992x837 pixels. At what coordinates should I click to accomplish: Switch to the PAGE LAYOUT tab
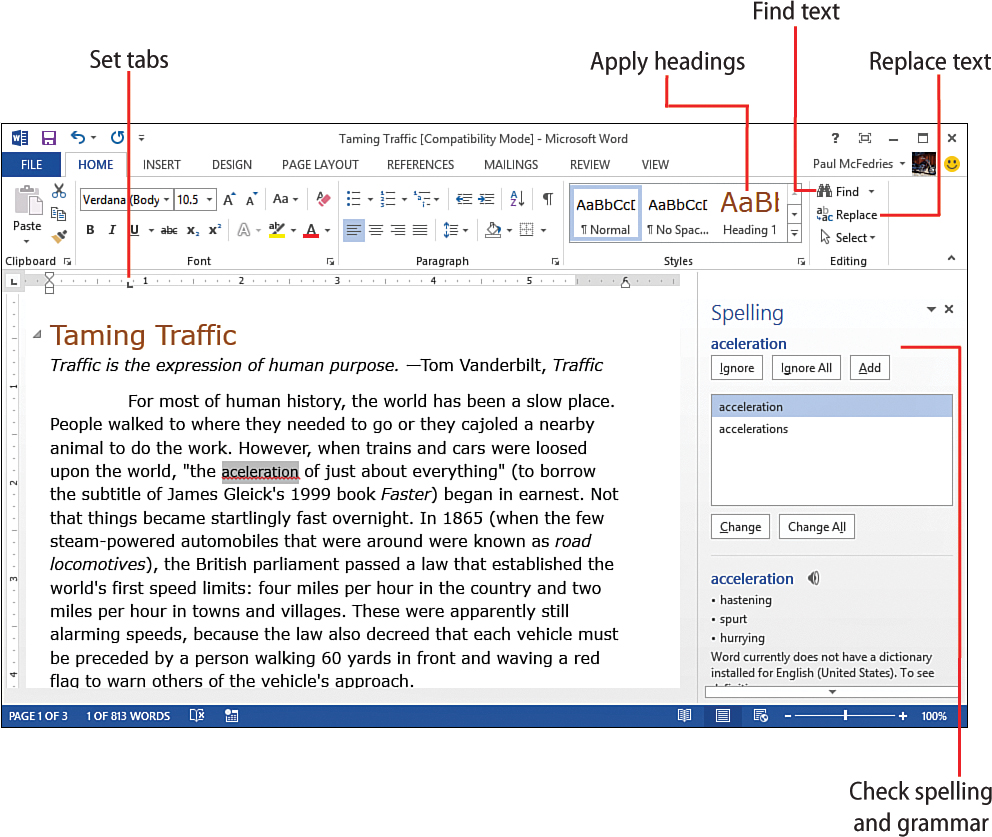coord(320,164)
